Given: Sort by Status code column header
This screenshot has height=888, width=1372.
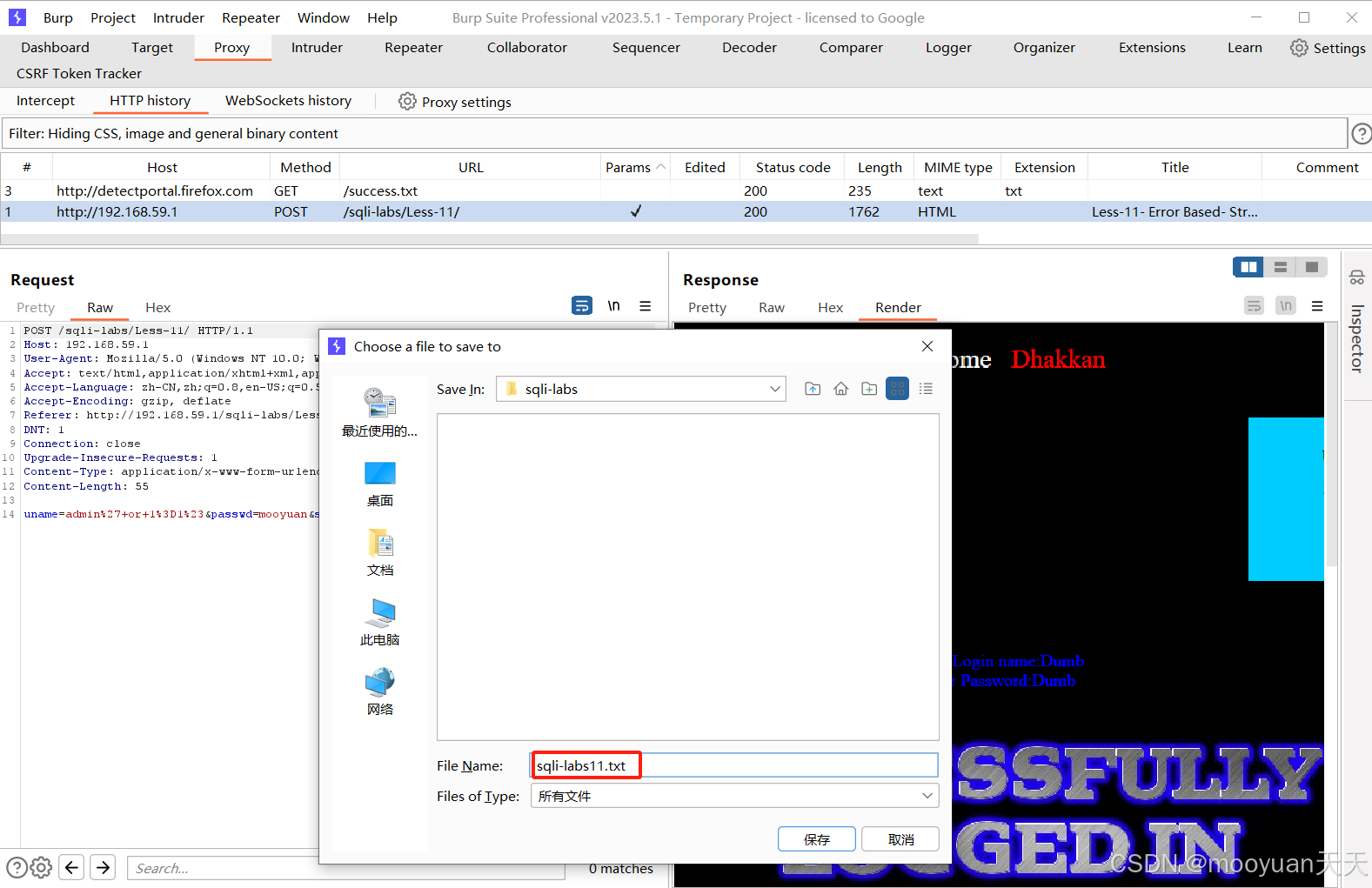Looking at the screenshot, I should pos(793,167).
